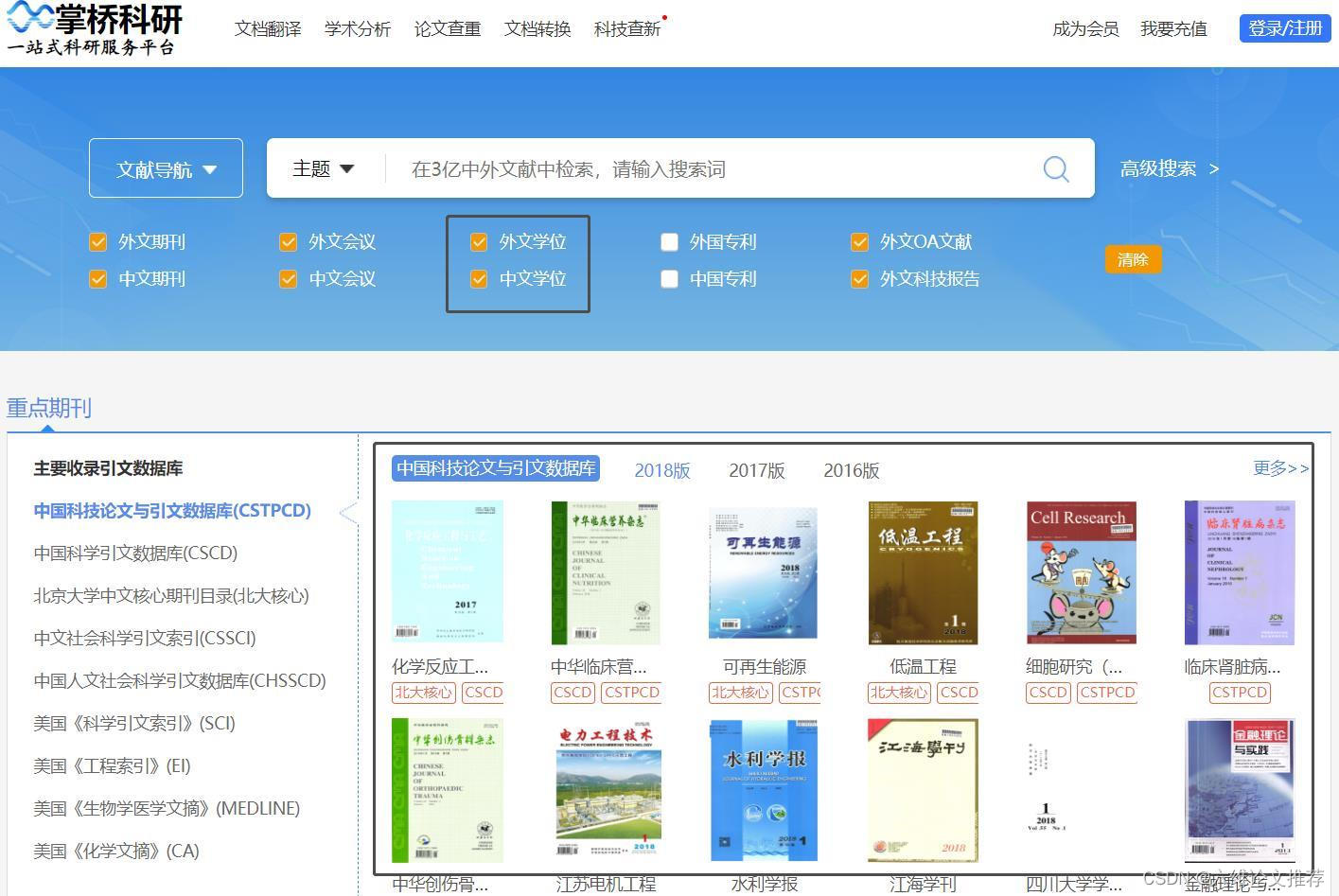The image size is (1339, 896).
Task: Open the 主题 search field selector
Action: coord(323,168)
